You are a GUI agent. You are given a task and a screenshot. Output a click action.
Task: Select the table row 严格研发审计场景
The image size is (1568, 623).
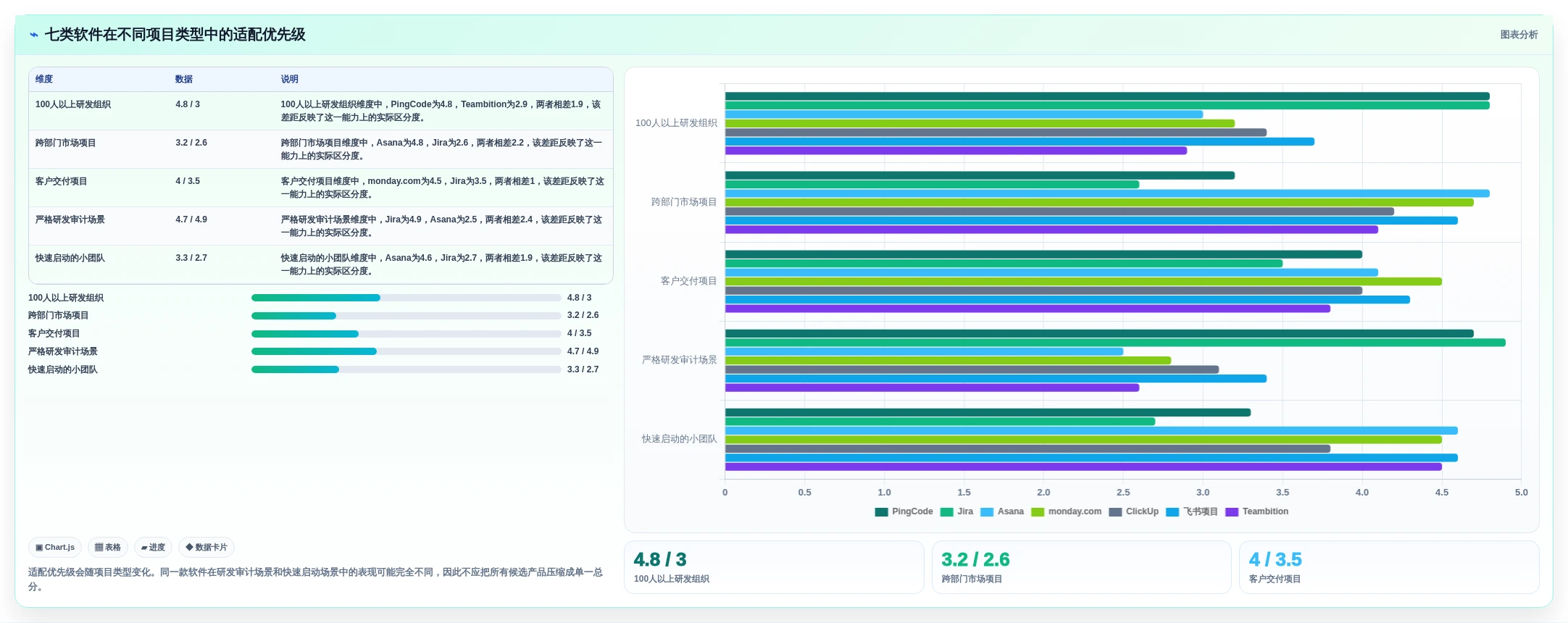pos(320,226)
